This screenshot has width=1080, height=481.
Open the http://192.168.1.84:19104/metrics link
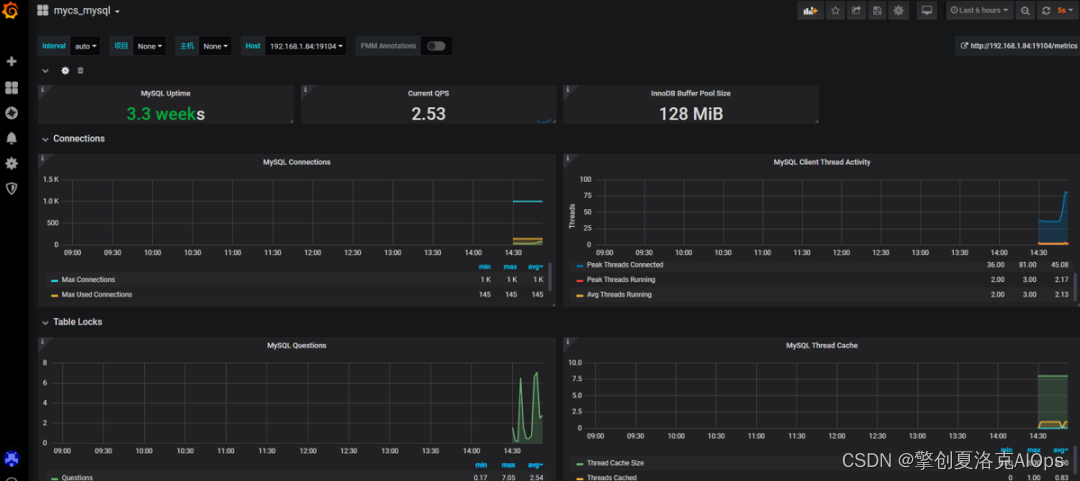[x=1019, y=46]
